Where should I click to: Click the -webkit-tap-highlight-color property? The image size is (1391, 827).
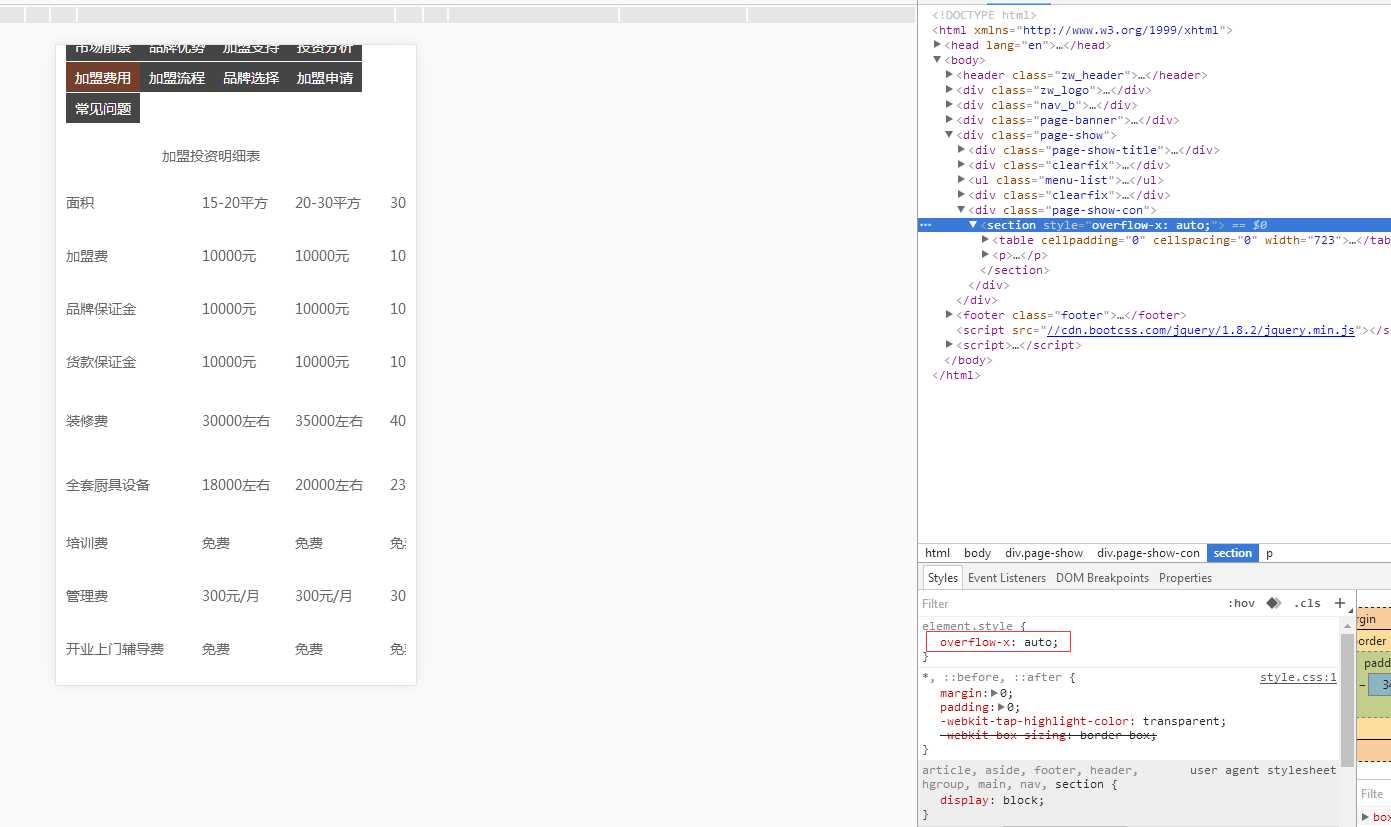point(1036,721)
